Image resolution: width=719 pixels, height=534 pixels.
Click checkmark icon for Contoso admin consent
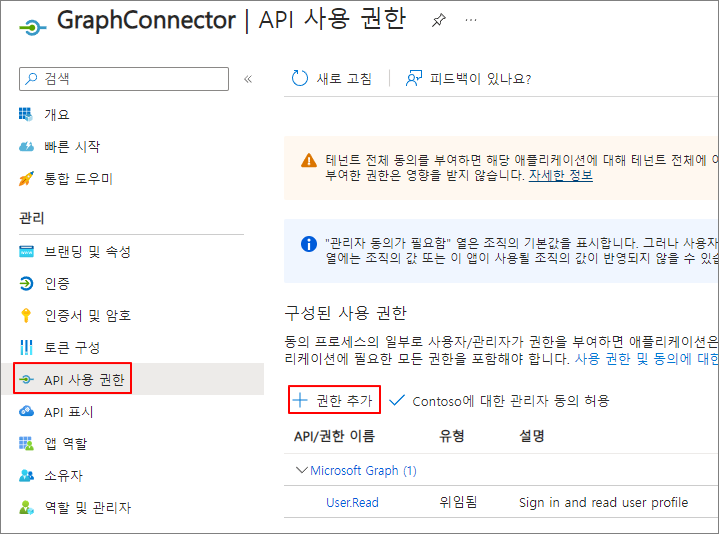(x=397, y=401)
